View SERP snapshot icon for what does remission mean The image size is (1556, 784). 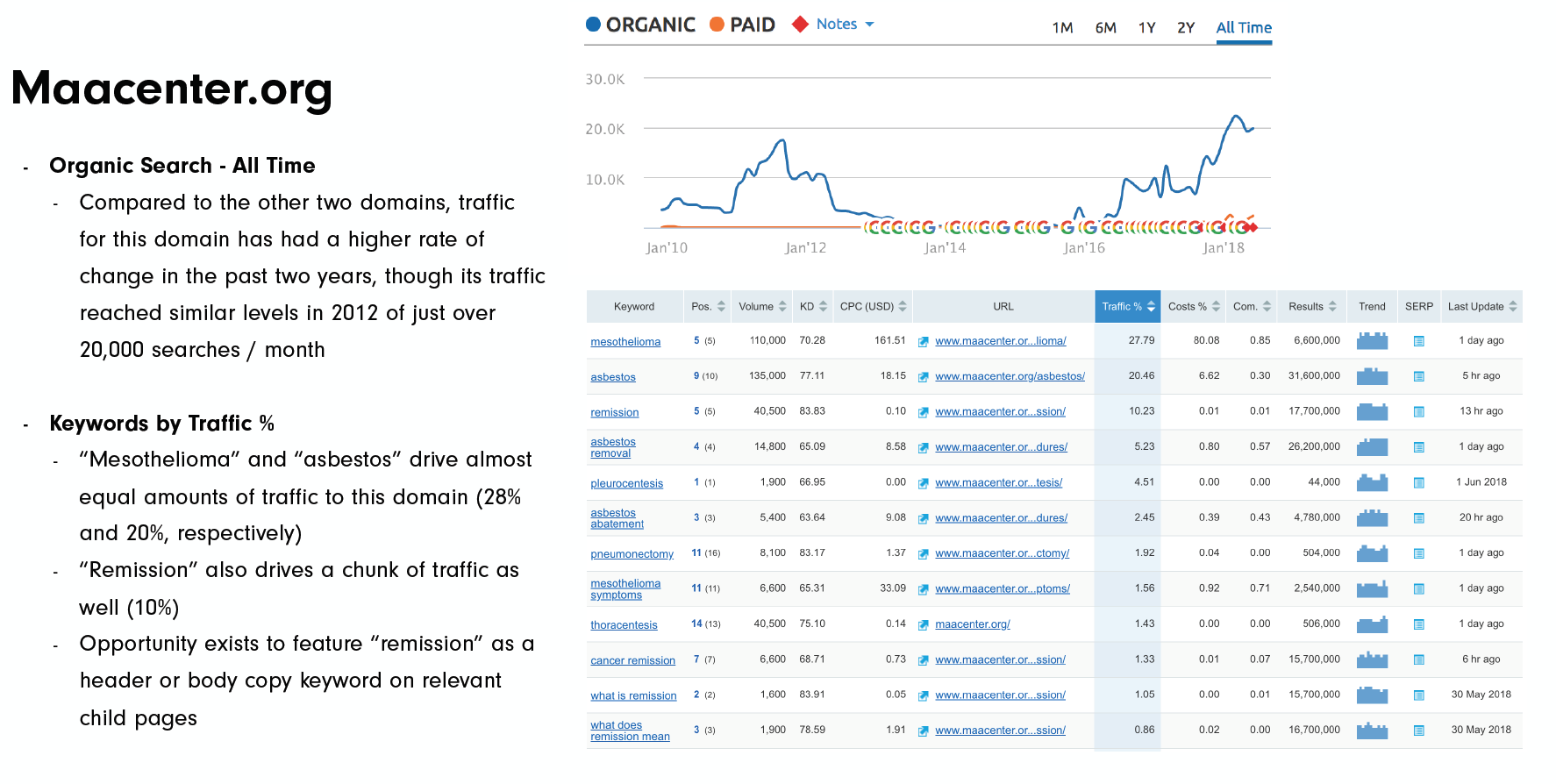[x=1418, y=731]
